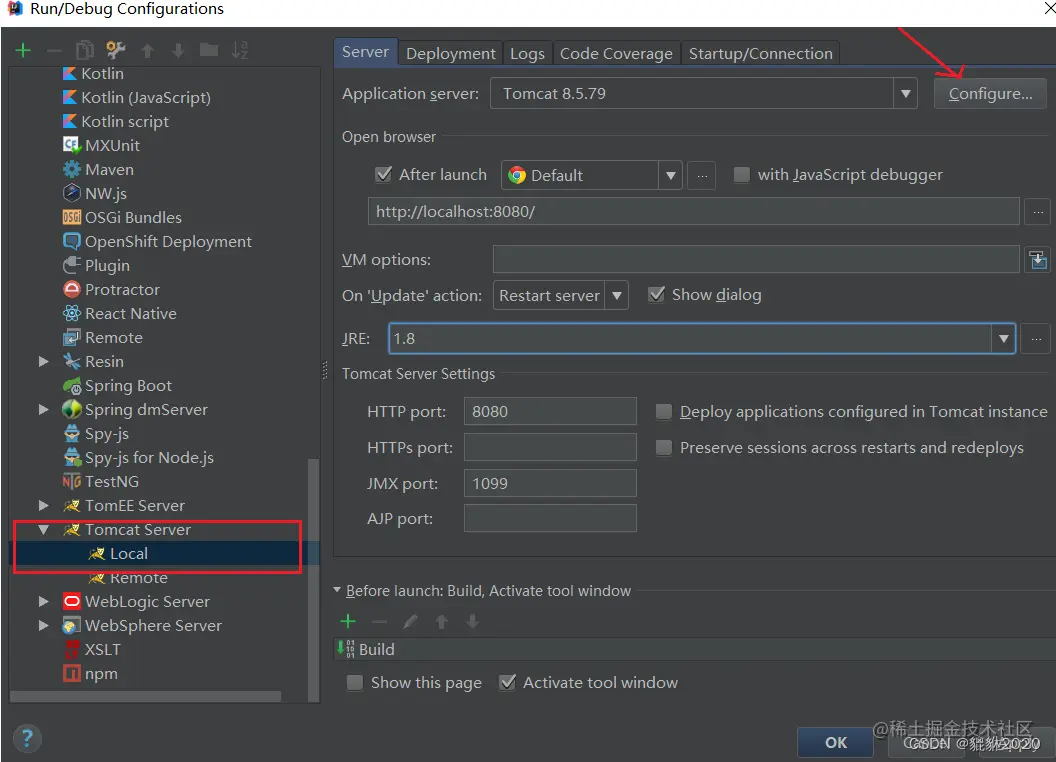
Task: Select OSGi Bundles configuration type
Action: click(x=122, y=218)
